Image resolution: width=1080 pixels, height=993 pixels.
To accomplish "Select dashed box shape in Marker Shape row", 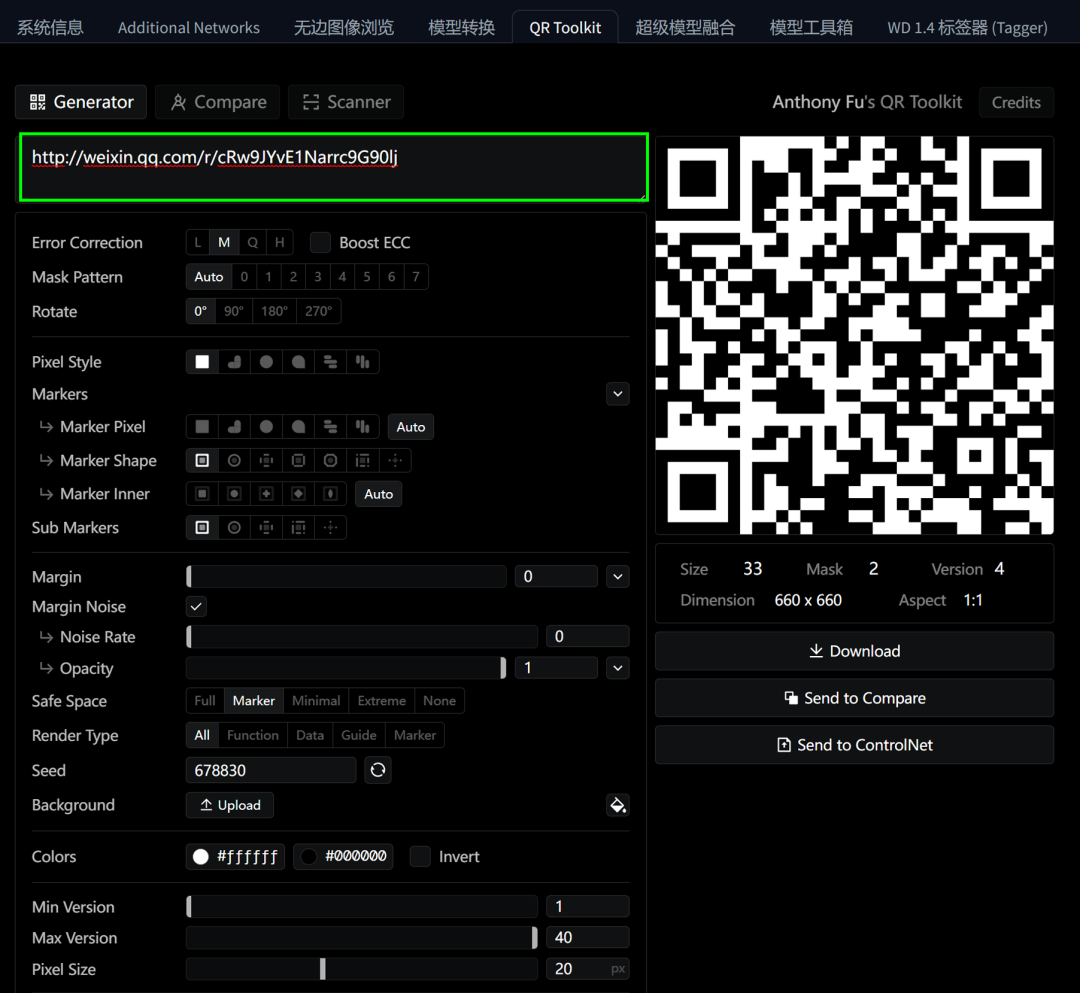I will (x=363, y=461).
